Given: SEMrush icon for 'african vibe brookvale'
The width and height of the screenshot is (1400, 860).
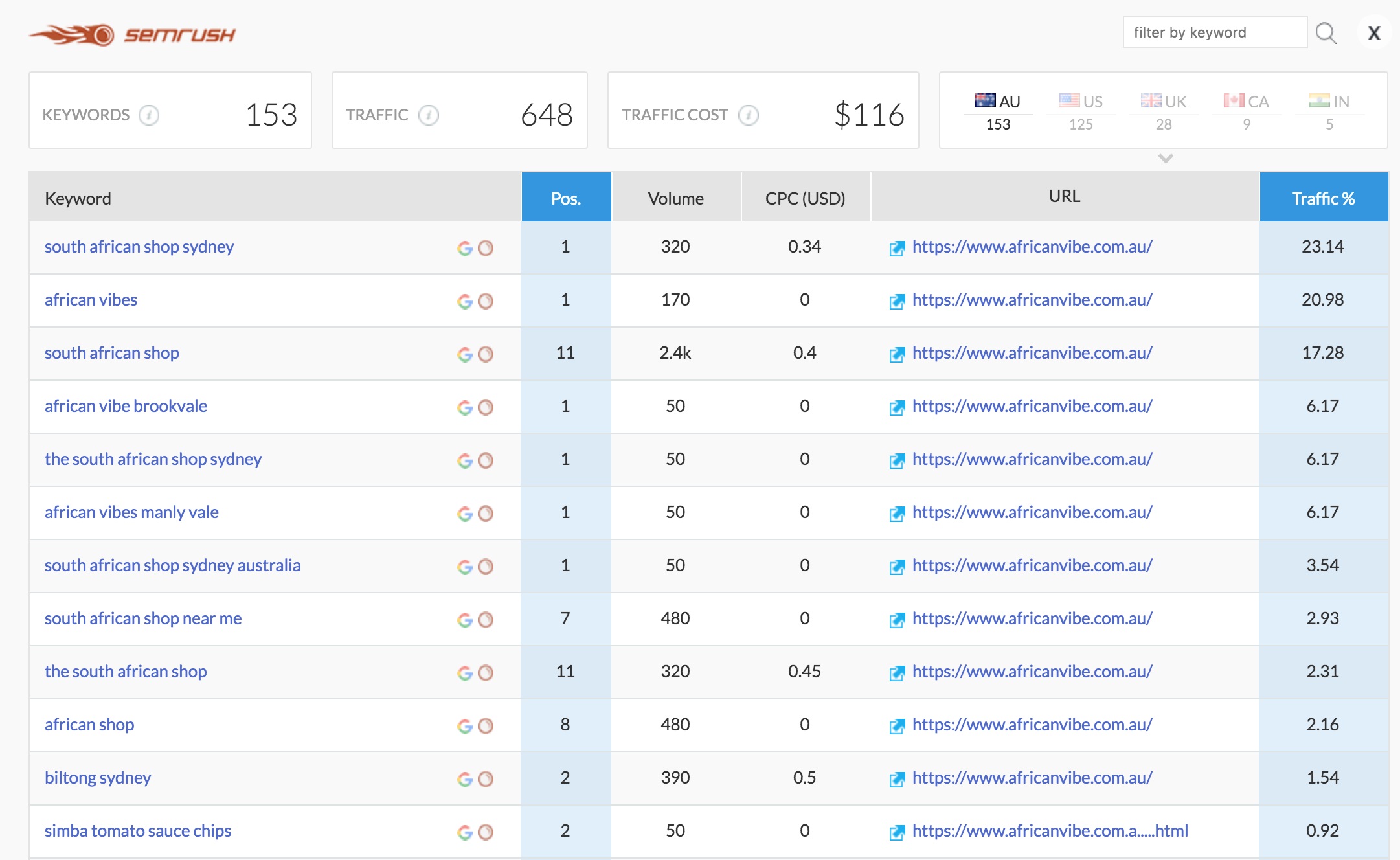Looking at the screenshot, I should (x=486, y=407).
